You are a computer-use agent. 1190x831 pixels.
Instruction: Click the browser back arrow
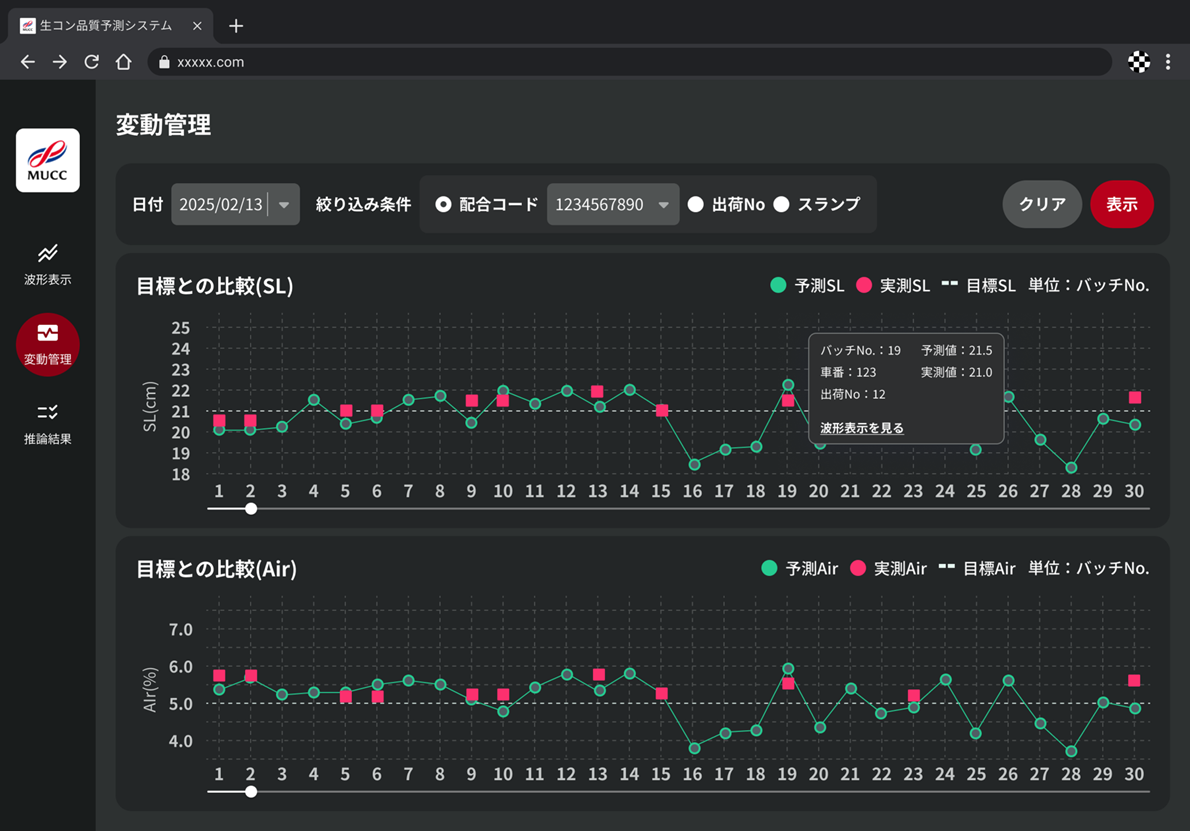tap(28, 62)
